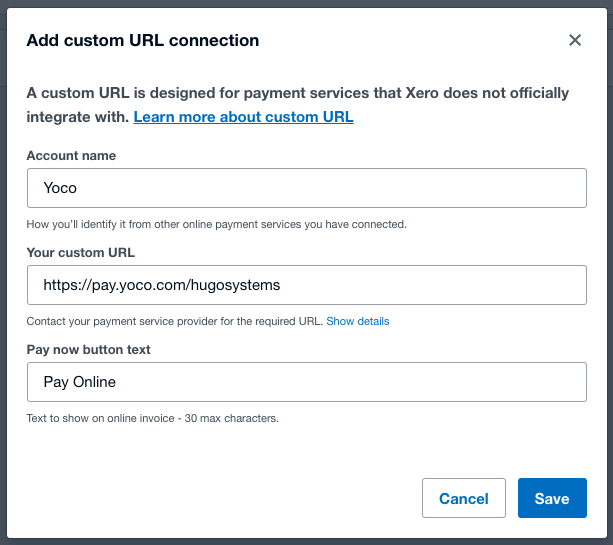Close the Add custom URL connection dialog
The image size is (613, 545).
coord(575,41)
